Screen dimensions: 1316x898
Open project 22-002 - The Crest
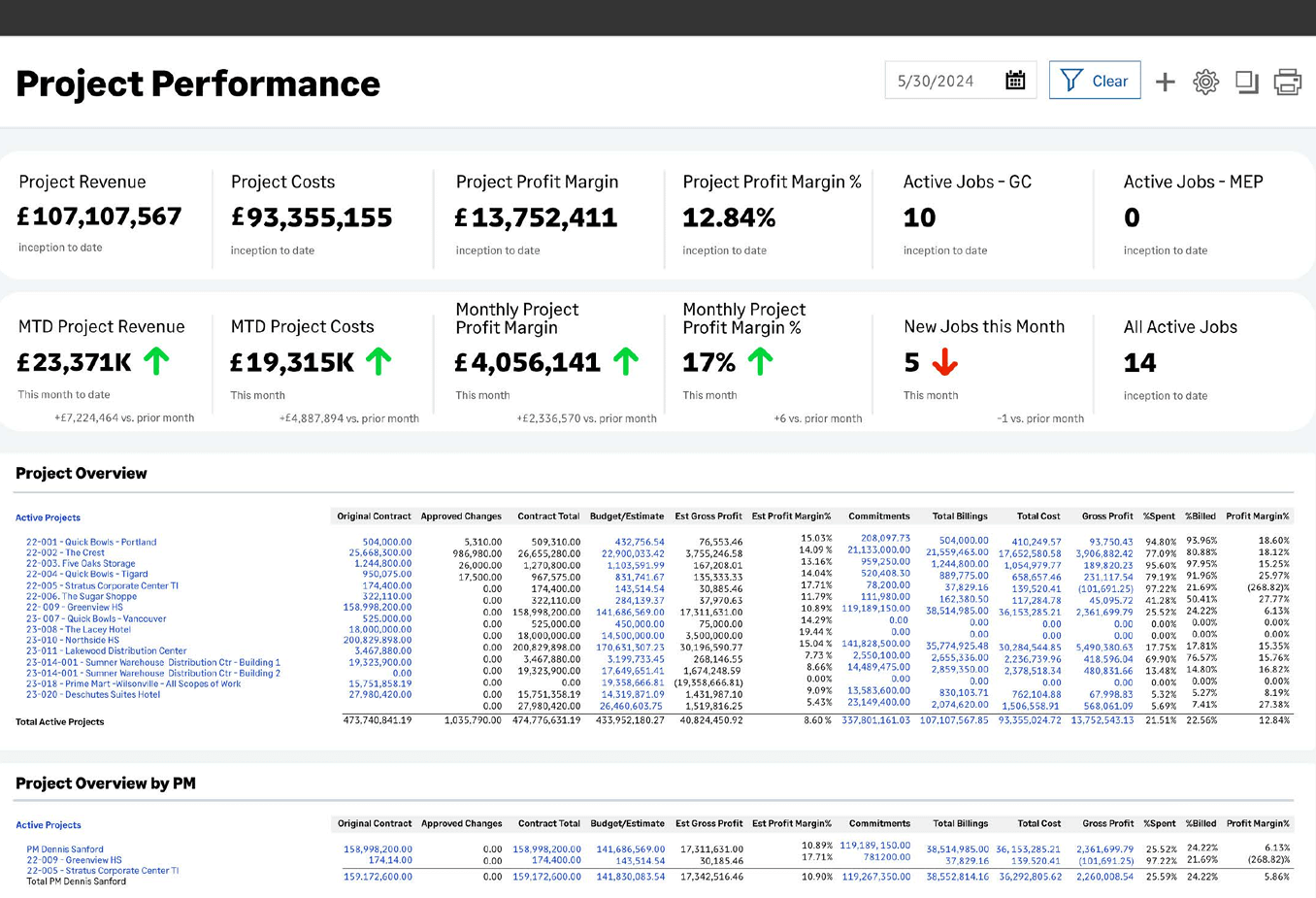65,552
